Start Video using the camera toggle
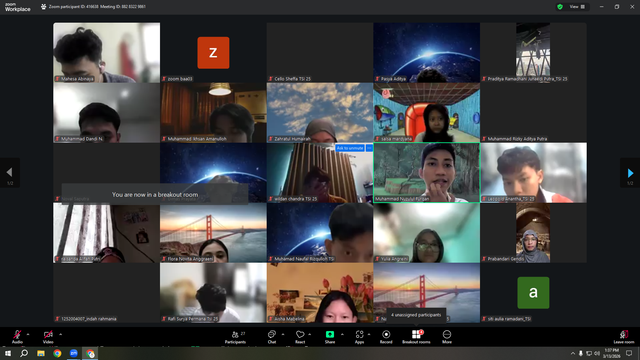This screenshot has width=640, height=360. click(48, 336)
